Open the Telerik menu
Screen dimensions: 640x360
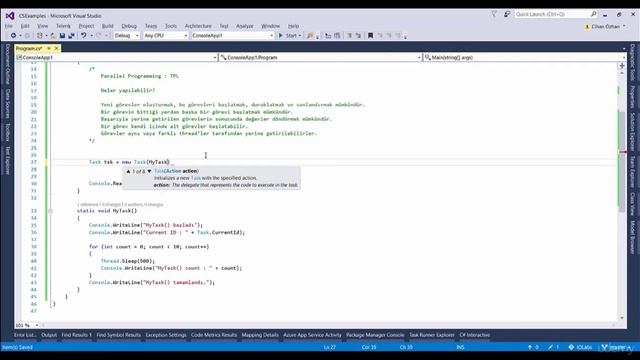(x=63, y=26)
